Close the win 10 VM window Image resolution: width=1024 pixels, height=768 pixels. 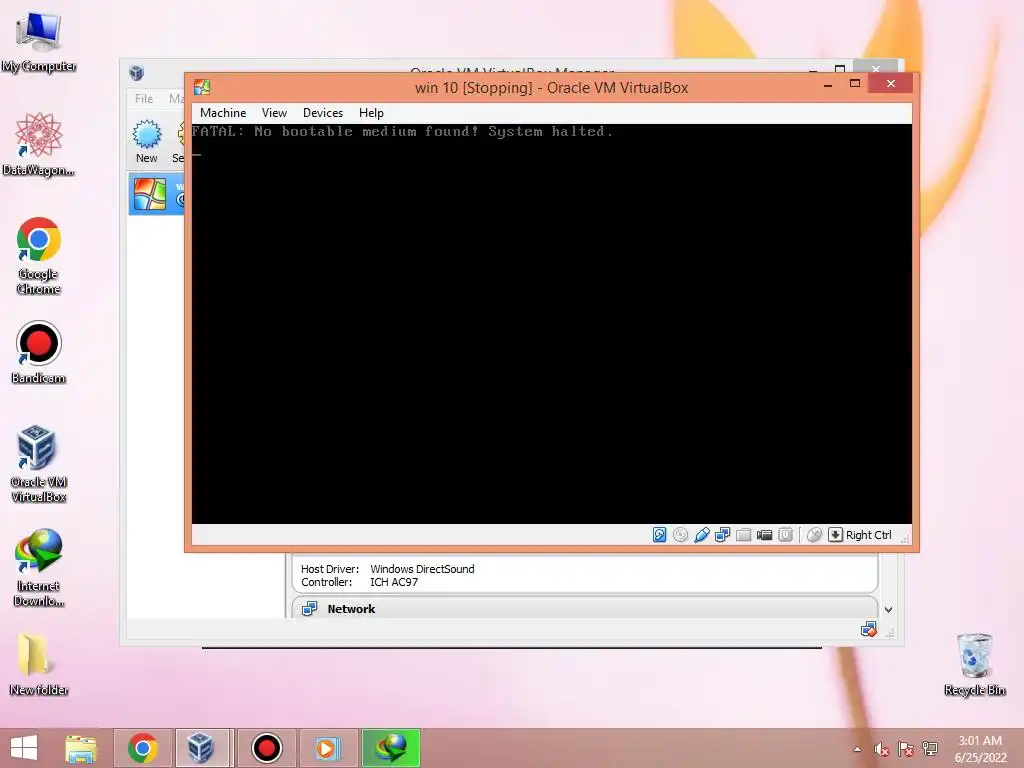click(891, 84)
